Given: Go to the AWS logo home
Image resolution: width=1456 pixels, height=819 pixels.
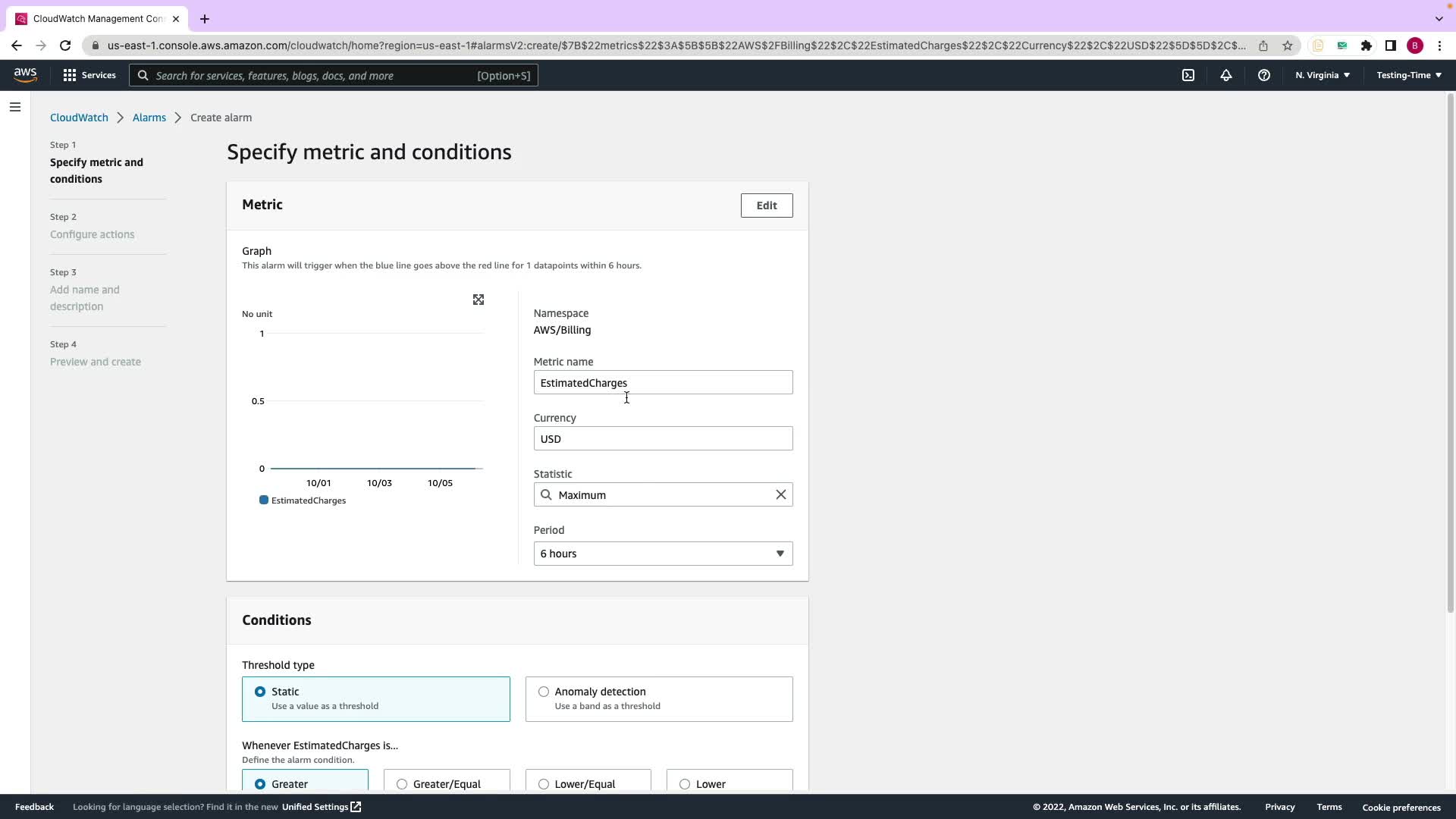Looking at the screenshot, I should click(x=25, y=74).
